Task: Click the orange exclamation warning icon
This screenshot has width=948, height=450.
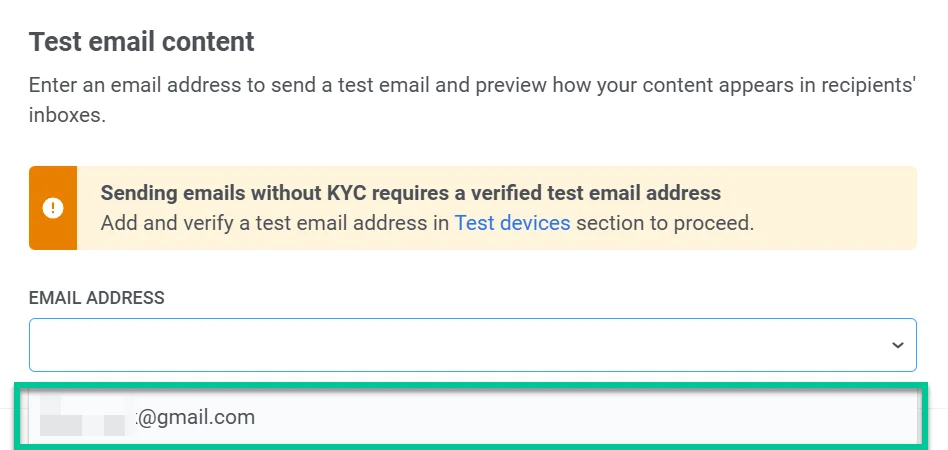Action: [53, 208]
